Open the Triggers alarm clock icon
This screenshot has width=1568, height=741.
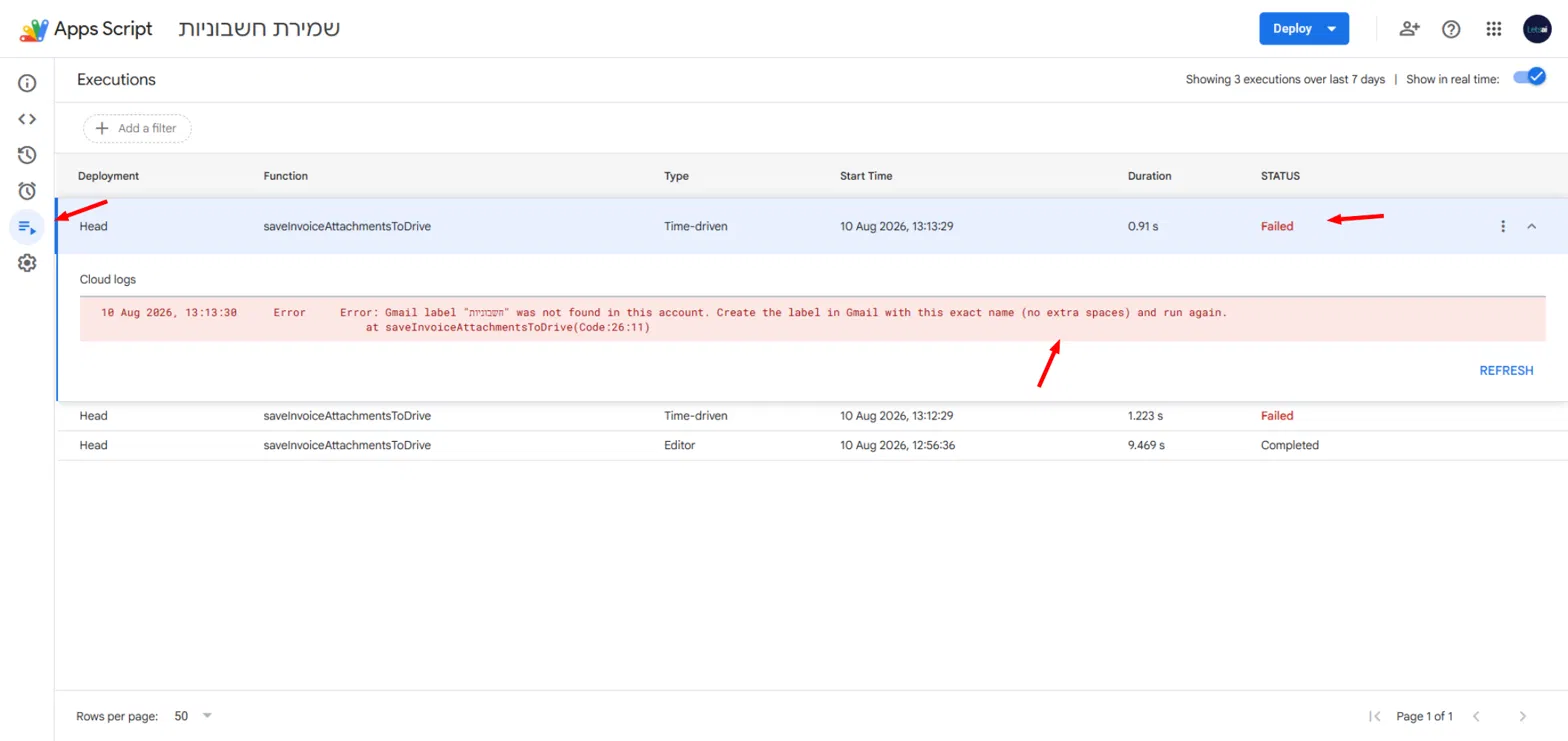tap(27, 191)
